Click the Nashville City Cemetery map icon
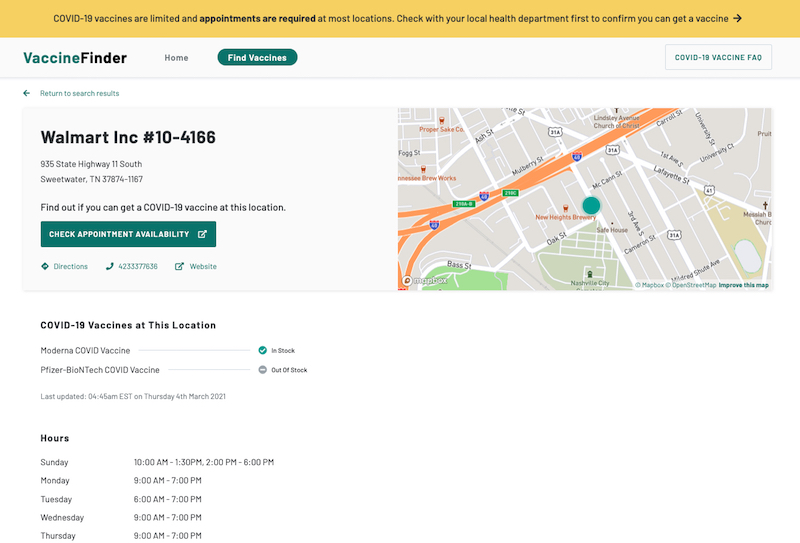The image size is (800, 543). [x=590, y=275]
